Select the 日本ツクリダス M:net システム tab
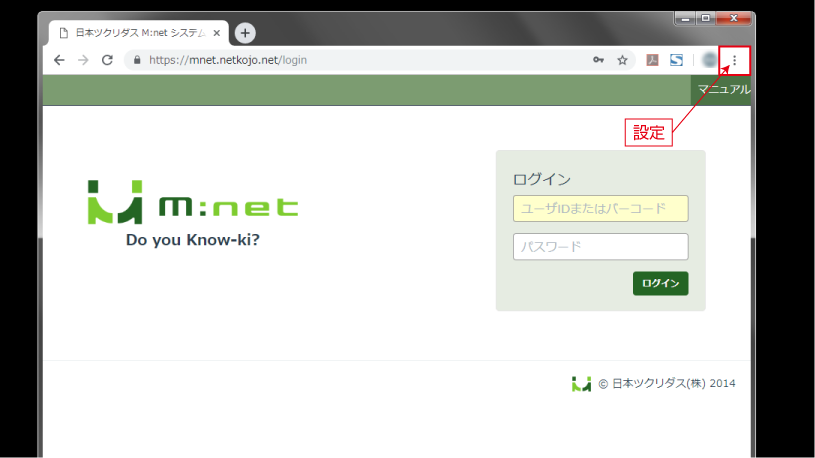 [x=139, y=33]
